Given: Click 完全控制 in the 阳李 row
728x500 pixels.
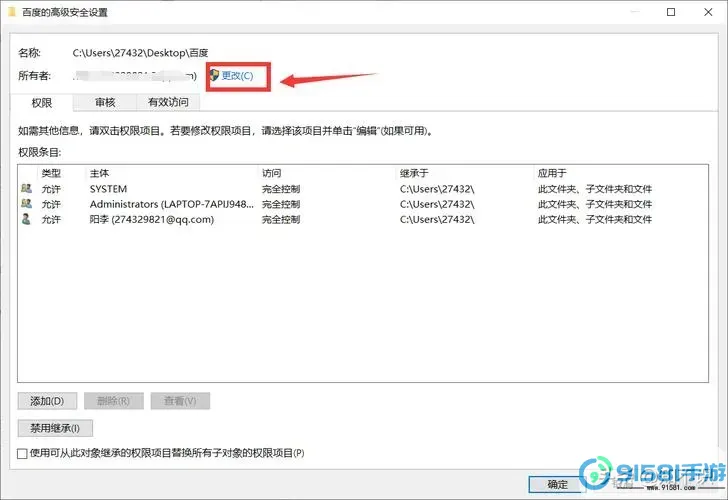Looking at the screenshot, I should tap(281, 219).
